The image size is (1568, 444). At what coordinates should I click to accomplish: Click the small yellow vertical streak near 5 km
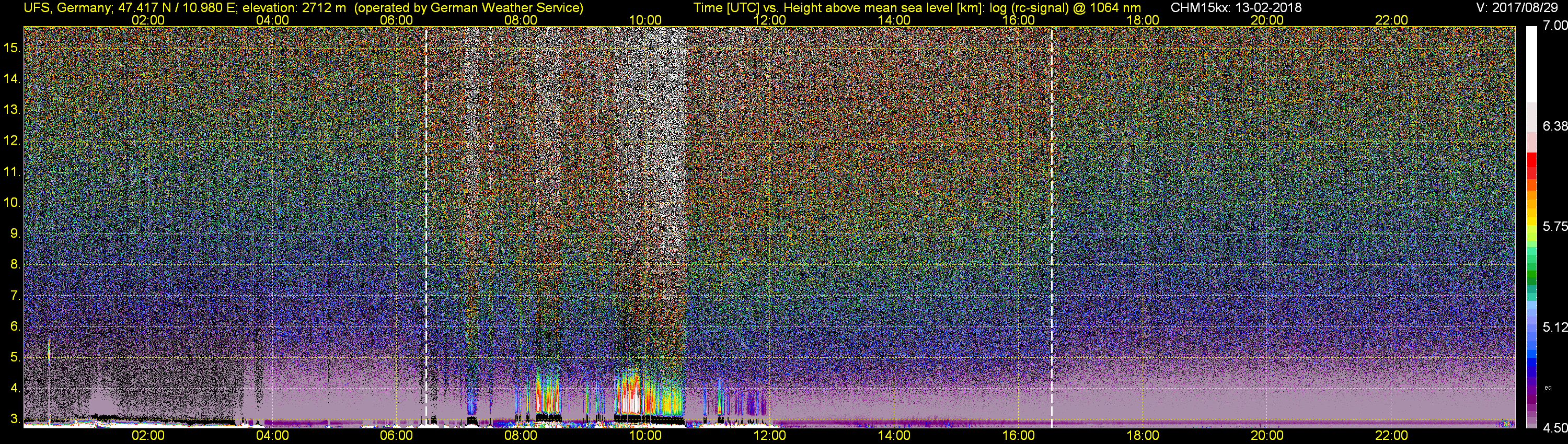49,352
